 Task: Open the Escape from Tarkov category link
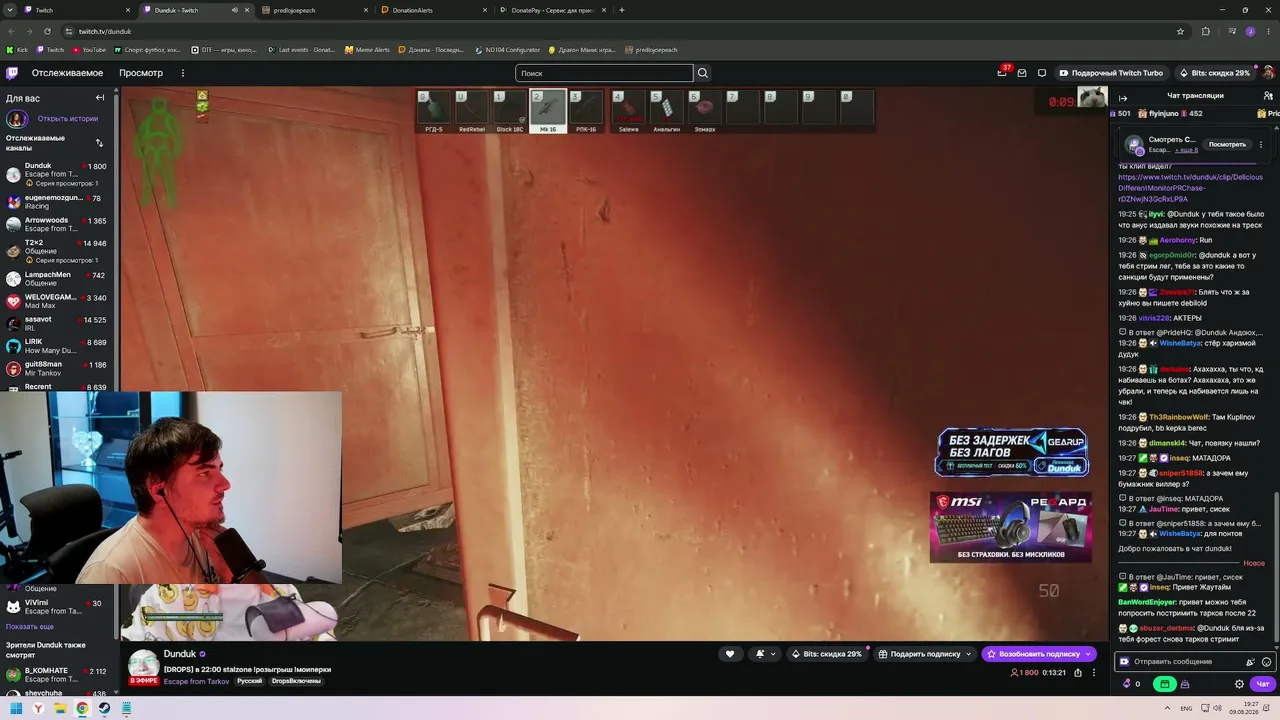click(197, 681)
